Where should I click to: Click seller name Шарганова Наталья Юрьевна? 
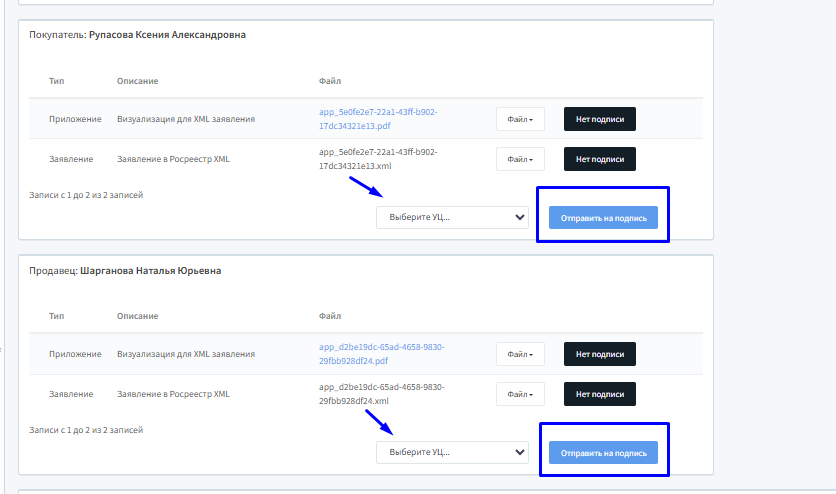150,271
